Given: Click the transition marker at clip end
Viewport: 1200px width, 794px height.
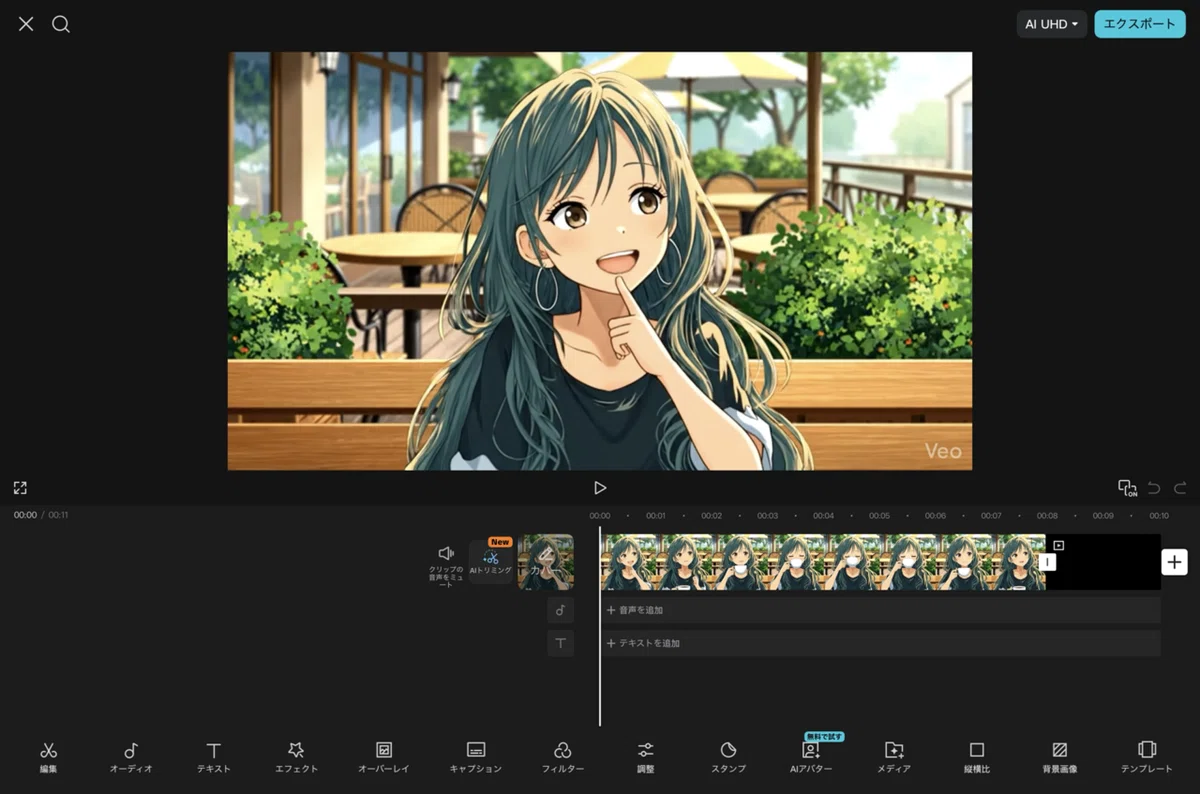Looking at the screenshot, I should coord(1047,562).
